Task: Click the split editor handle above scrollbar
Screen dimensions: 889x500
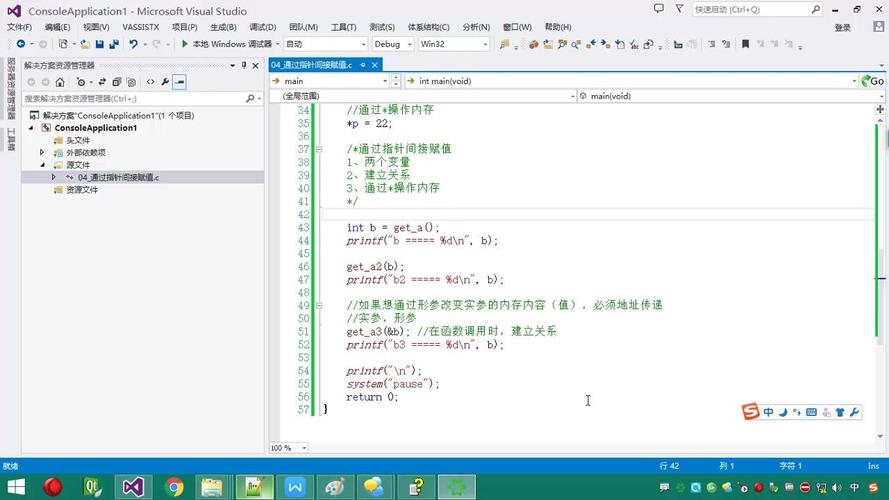Action: [880, 109]
